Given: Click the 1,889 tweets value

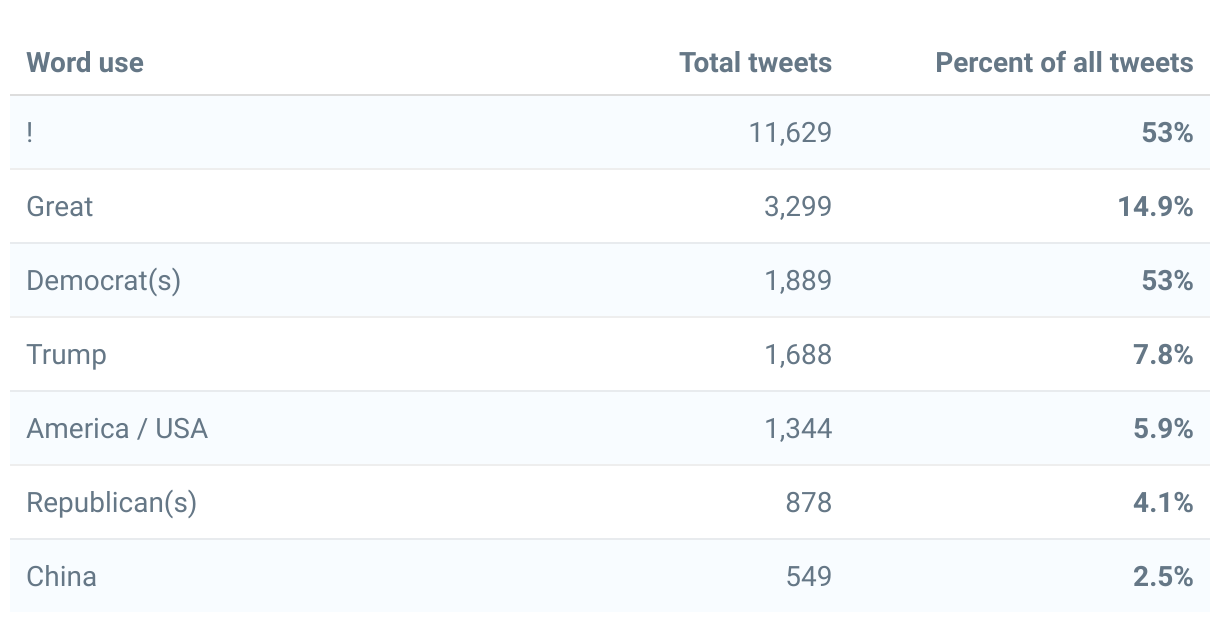Looking at the screenshot, I should [x=797, y=281].
